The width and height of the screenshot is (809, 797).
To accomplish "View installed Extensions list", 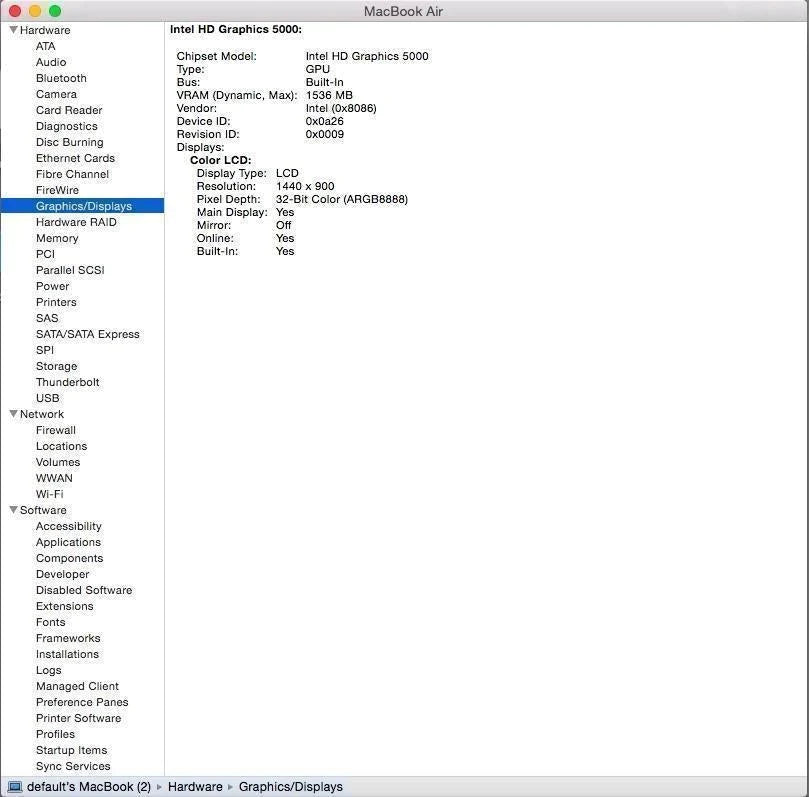I will pyautogui.click(x=64, y=606).
